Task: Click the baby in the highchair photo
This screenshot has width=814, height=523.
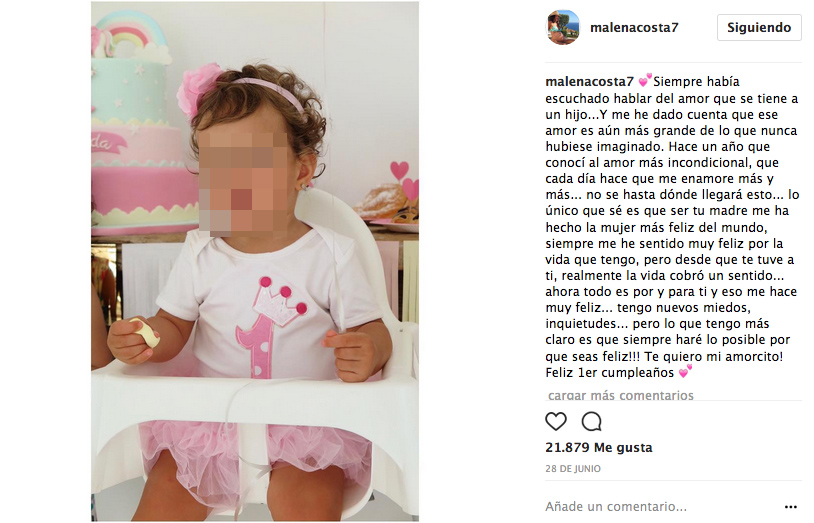Action: point(254,291)
